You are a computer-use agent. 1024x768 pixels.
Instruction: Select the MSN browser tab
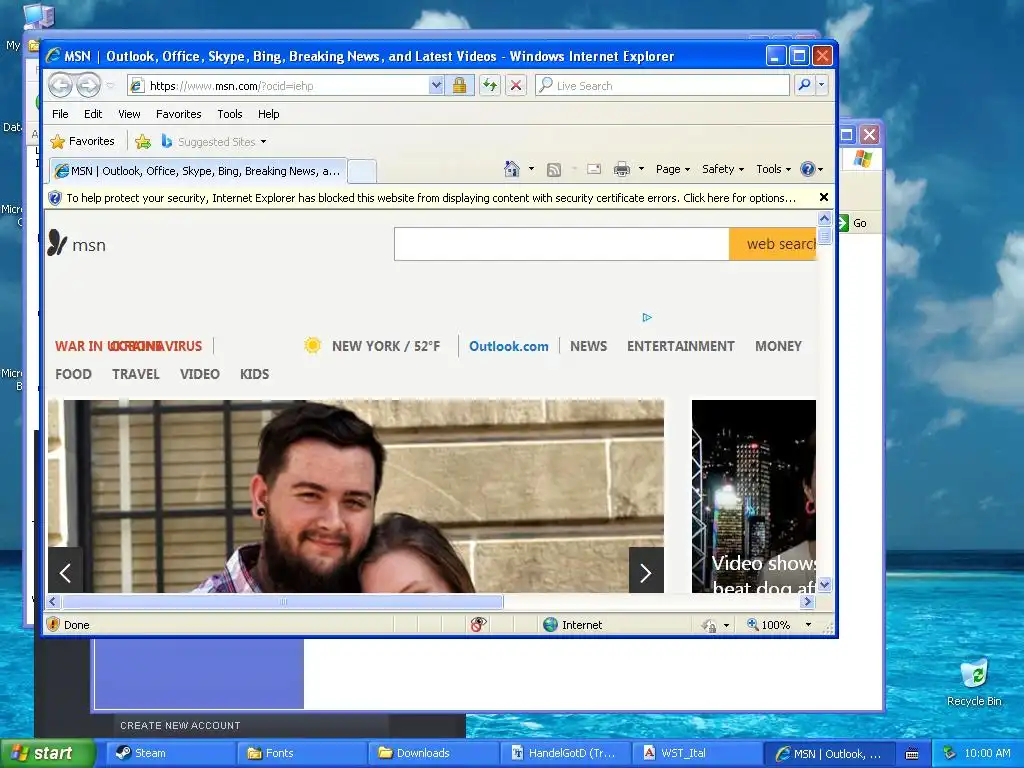pyautogui.click(x=198, y=171)
